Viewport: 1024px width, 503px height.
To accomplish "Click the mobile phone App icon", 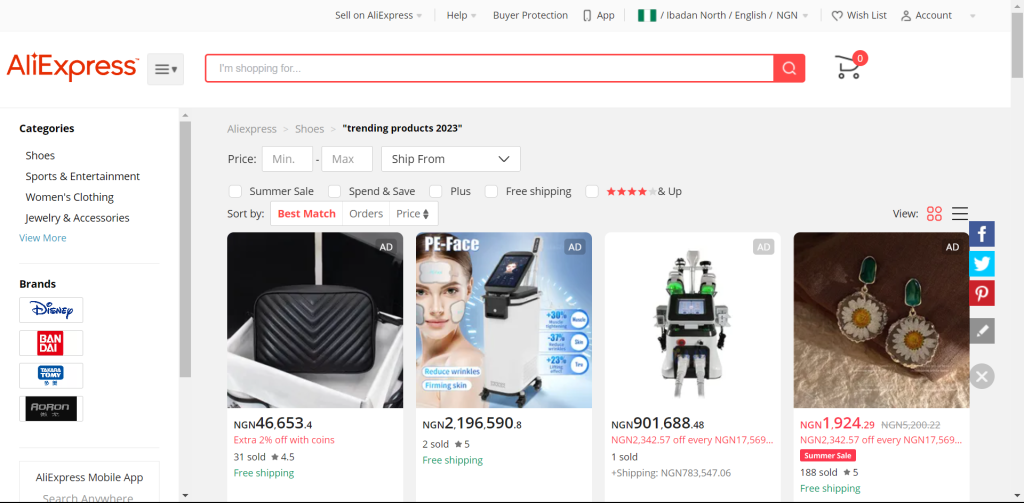I will 587,16.
